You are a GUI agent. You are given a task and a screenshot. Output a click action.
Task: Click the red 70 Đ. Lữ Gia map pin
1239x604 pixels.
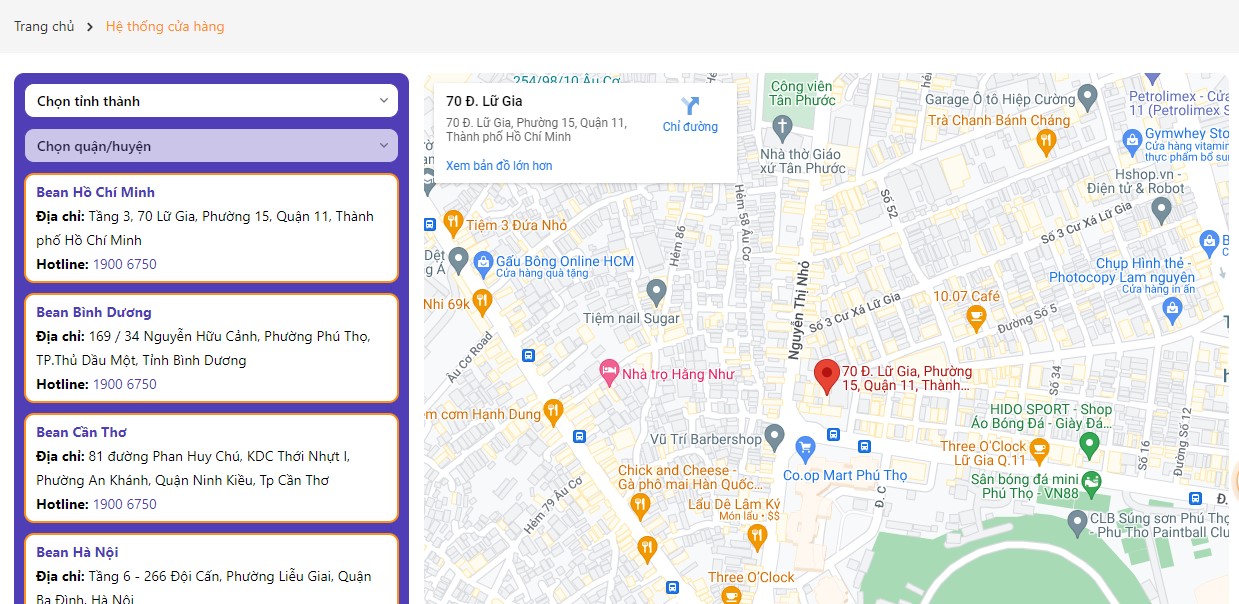[826, 376]
